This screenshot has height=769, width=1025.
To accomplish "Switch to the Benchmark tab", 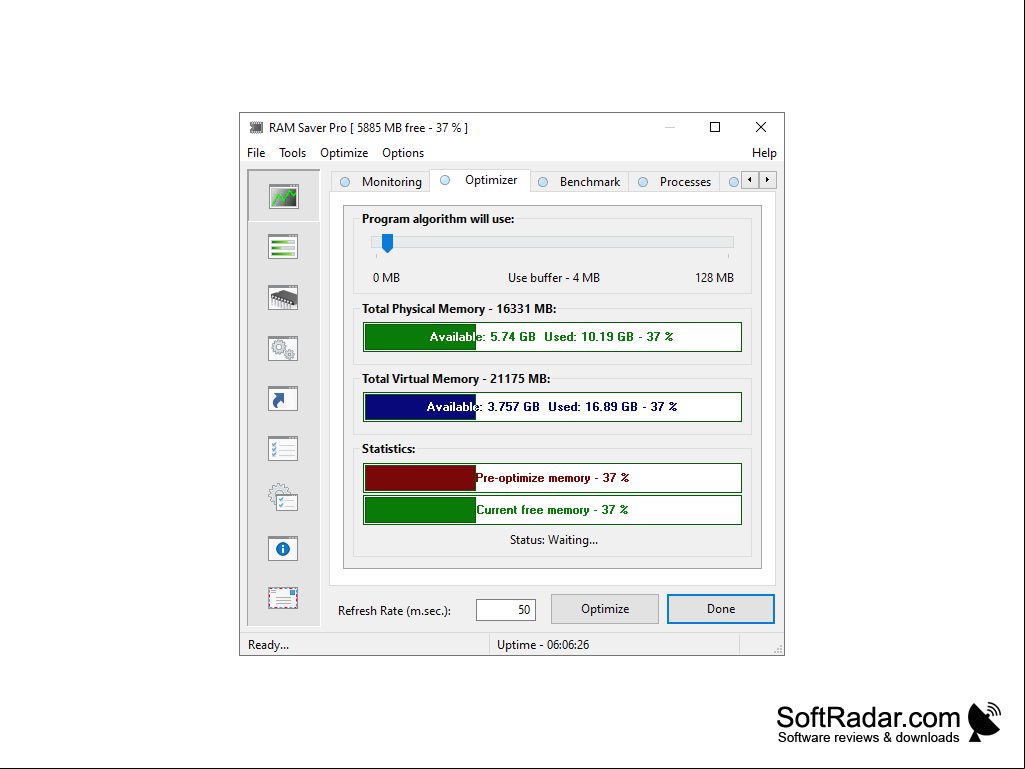I will 579,182.
